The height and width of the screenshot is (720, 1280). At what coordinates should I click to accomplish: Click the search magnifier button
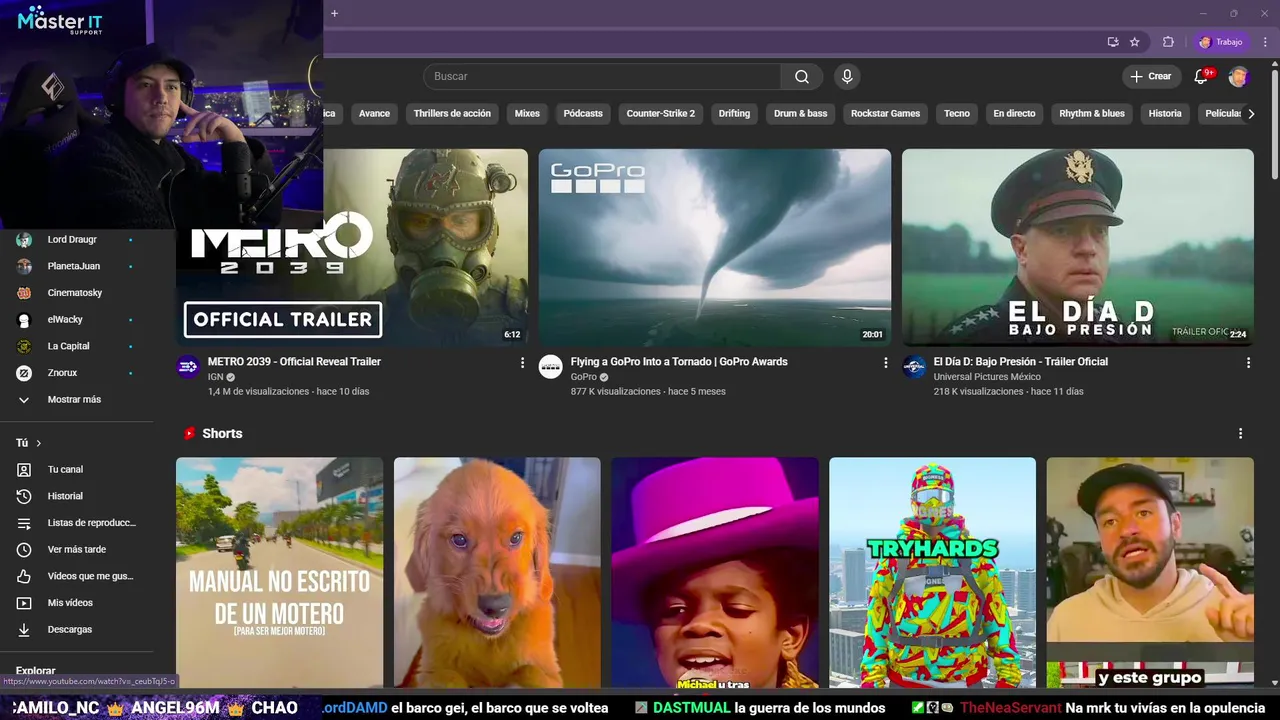pos(802,77)
